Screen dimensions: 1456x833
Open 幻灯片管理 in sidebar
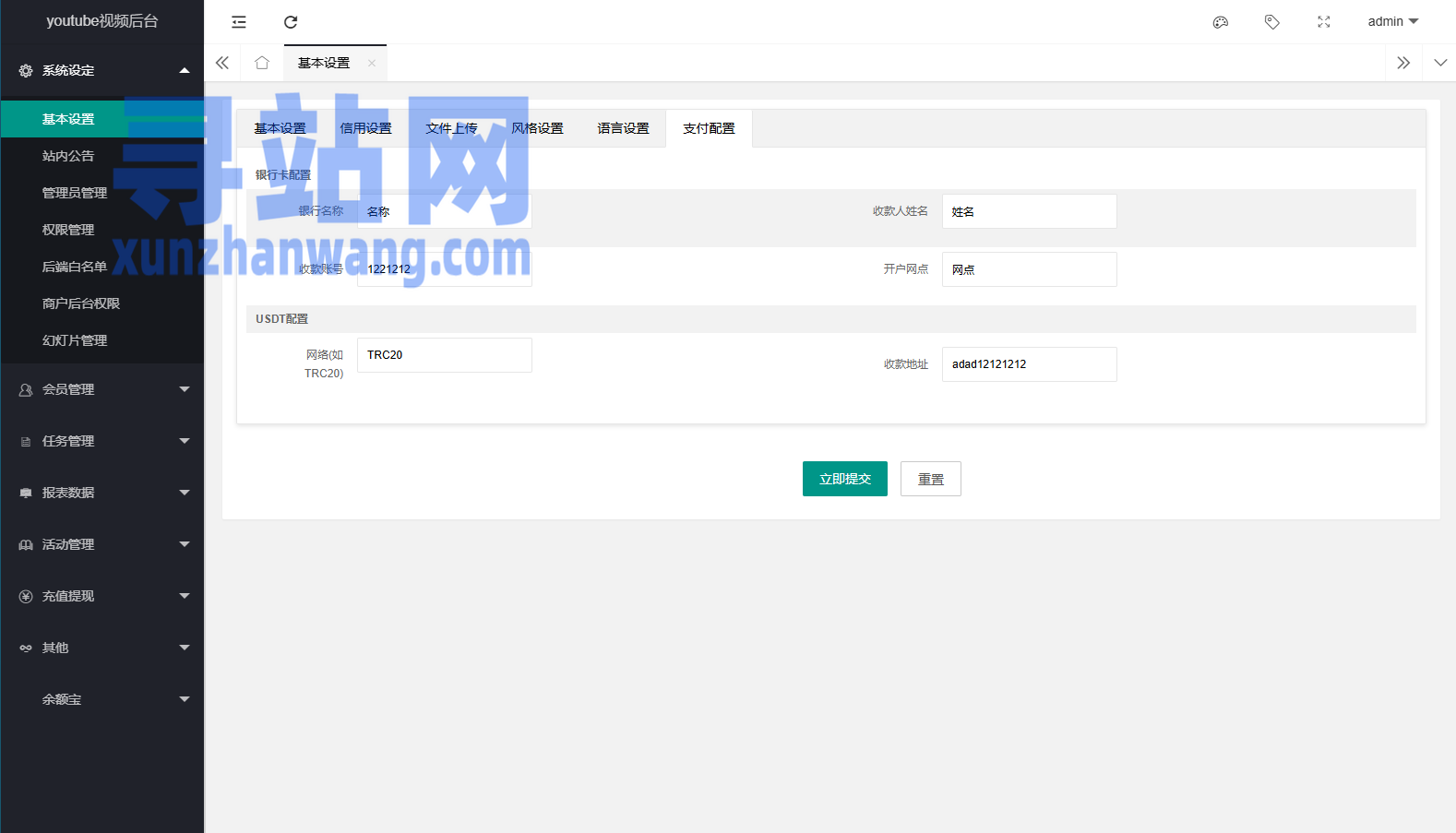102,340
